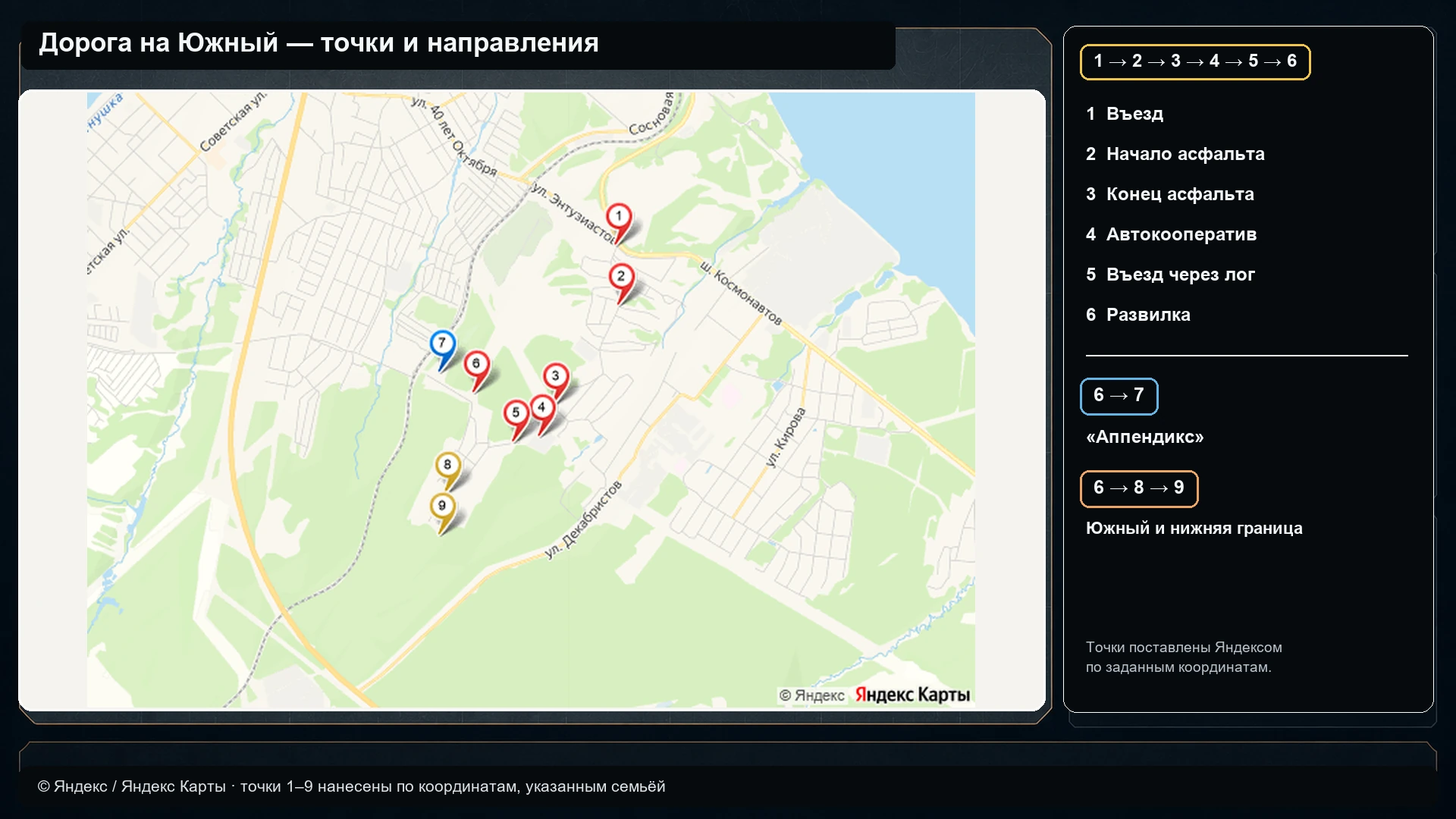This screenshot has width=1456, height=819.
Task: Click street label 'ул. Декабристов' on map
Action: point(583,519)
